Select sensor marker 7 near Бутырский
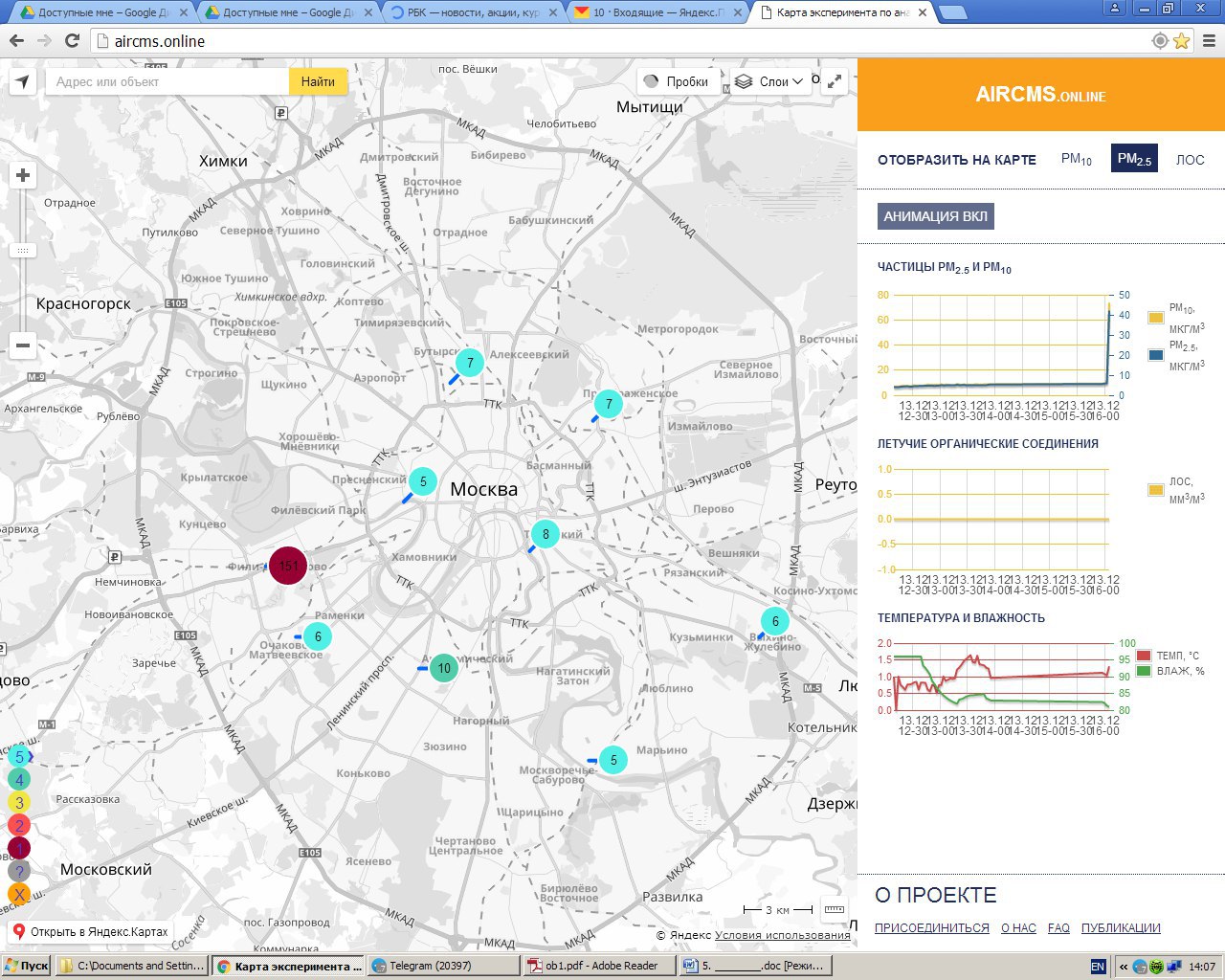1225x980 pixels. pyautogui.click(x=470, y=363)
